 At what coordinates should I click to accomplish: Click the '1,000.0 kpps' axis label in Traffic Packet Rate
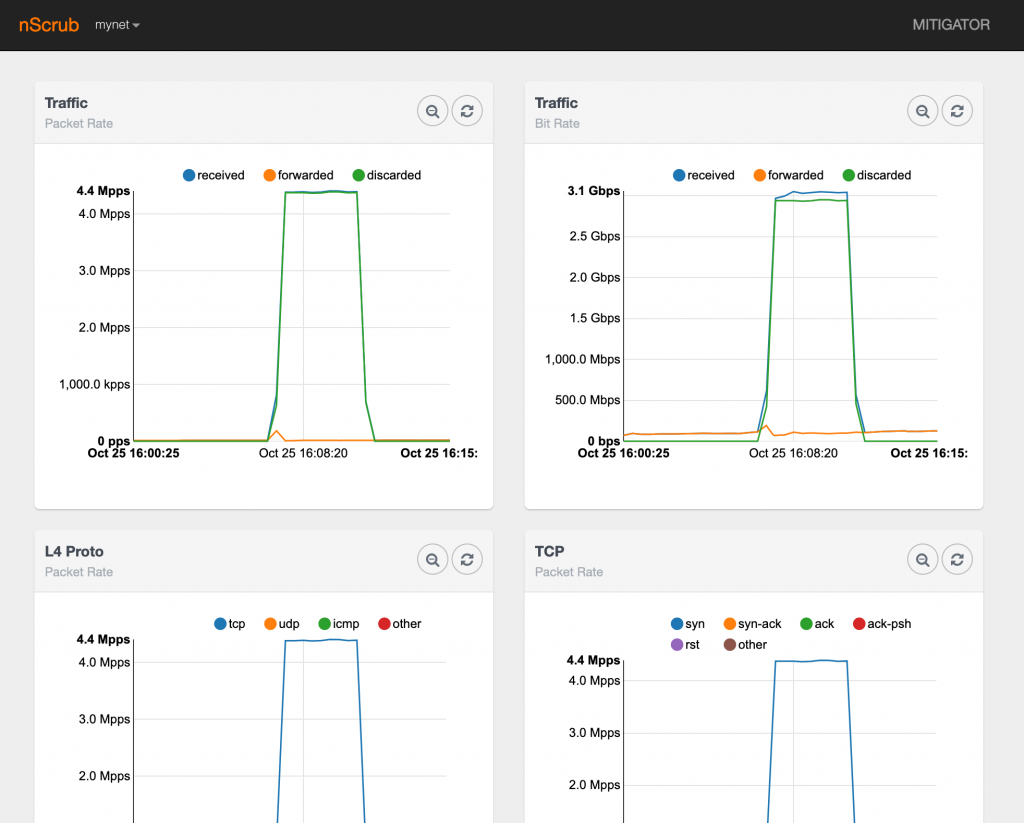click(95, 384)
